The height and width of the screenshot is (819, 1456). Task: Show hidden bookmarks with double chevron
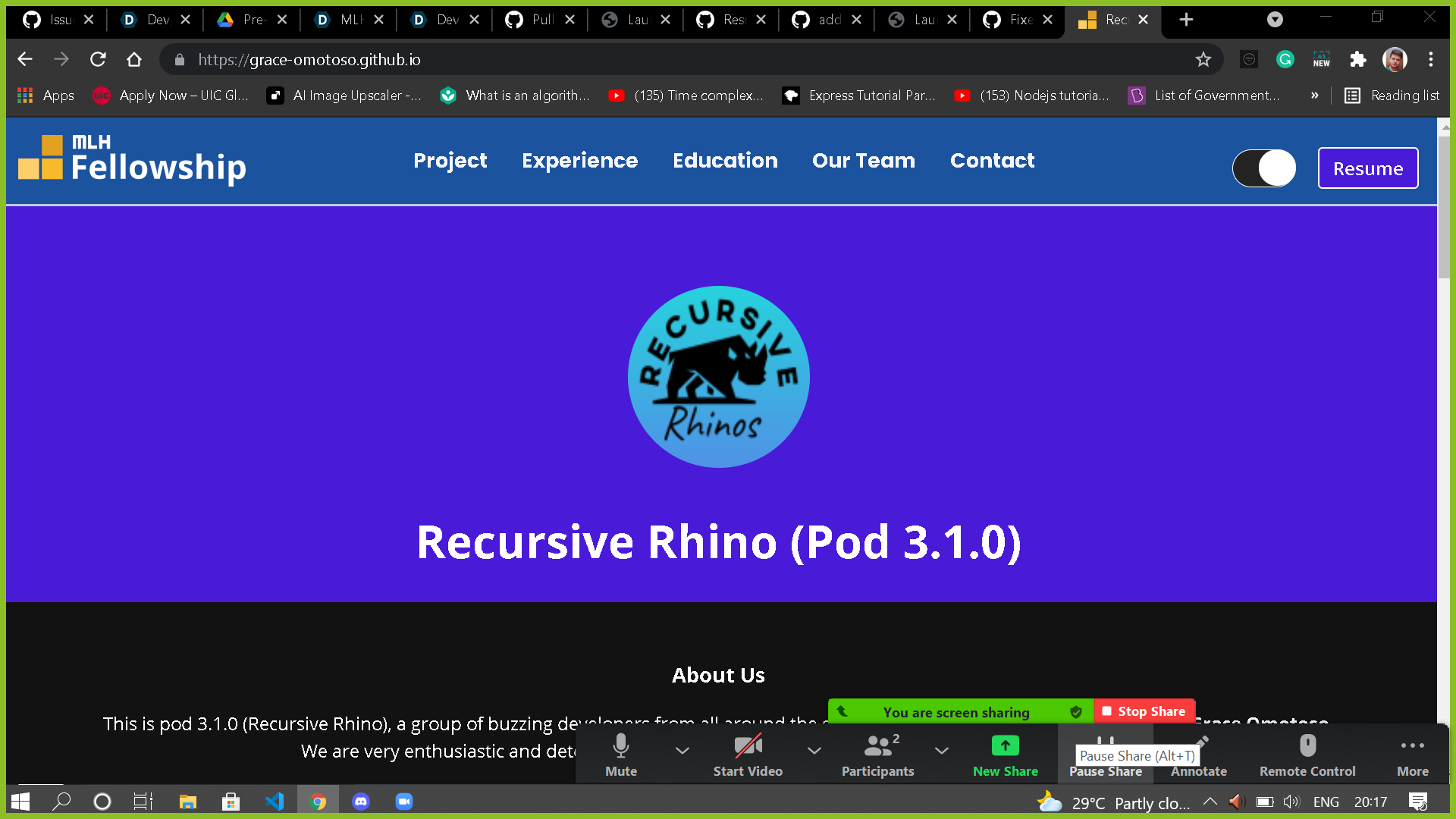(x=1314, y=96)
